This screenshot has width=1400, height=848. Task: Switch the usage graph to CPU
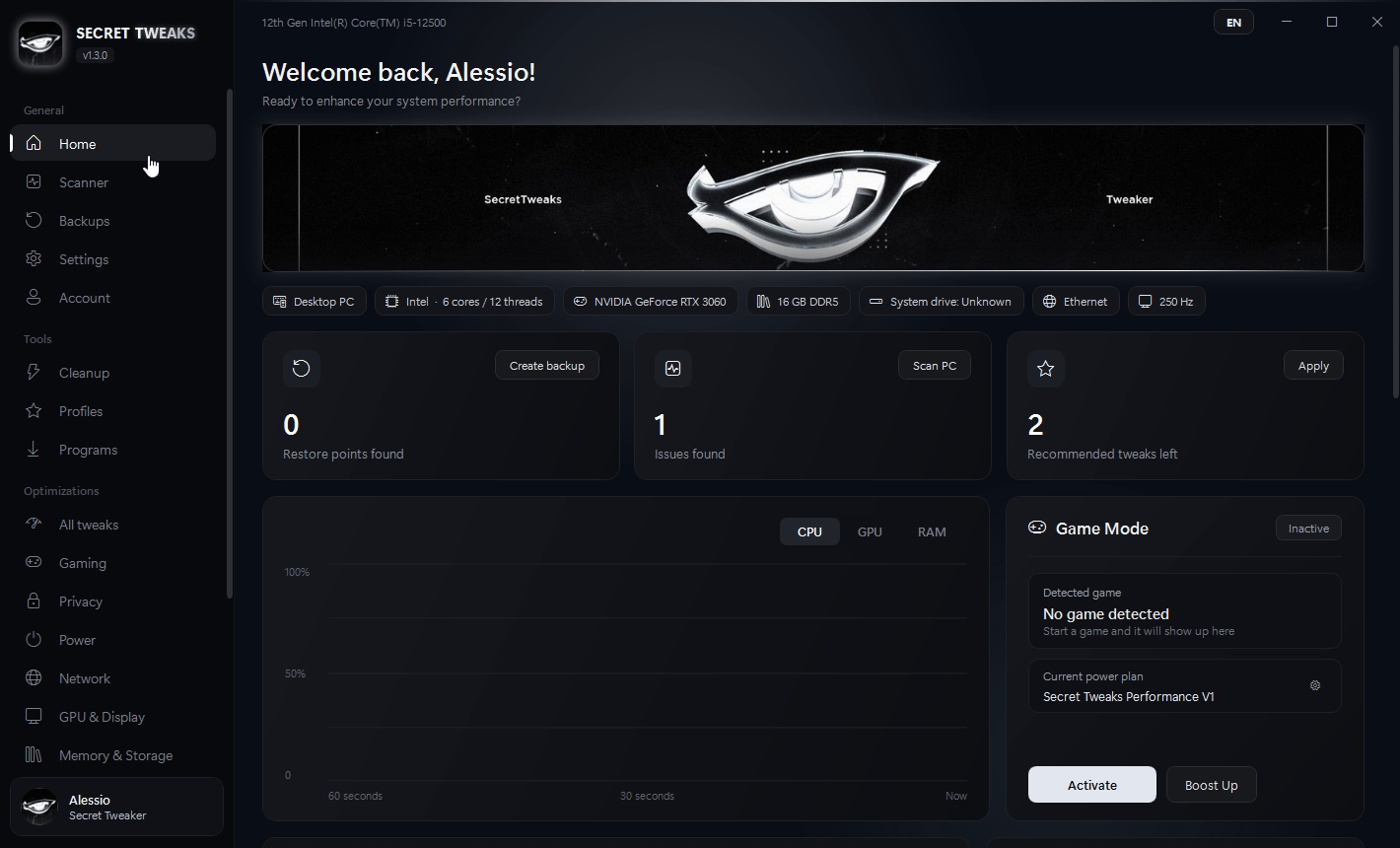809,531
